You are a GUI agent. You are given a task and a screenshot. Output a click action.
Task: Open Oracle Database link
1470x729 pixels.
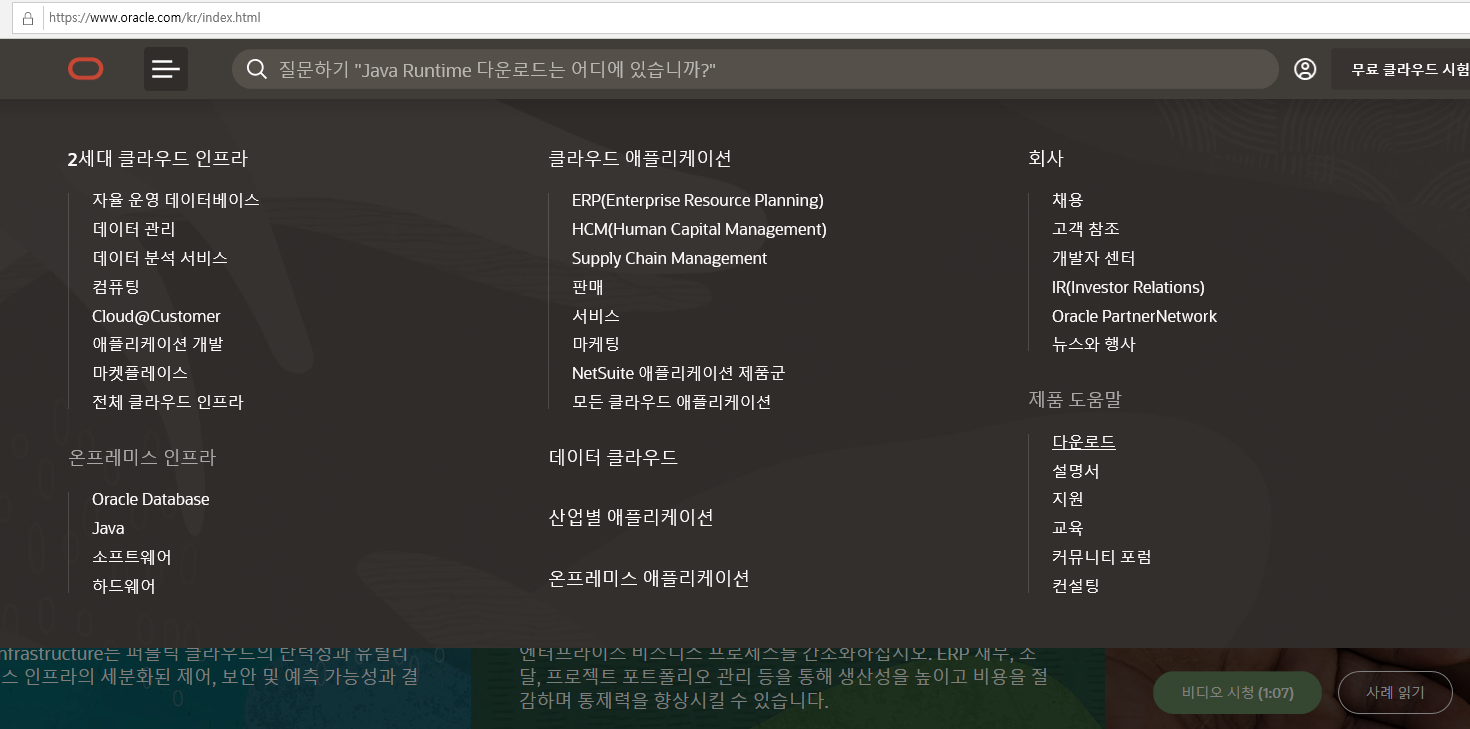(151, 499)
